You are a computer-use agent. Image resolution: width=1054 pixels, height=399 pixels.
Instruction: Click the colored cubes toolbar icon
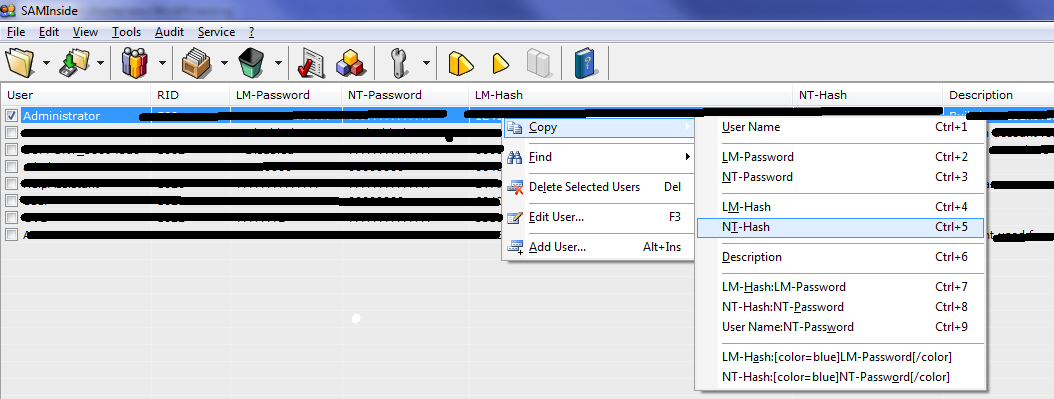[x=350, y=63]
